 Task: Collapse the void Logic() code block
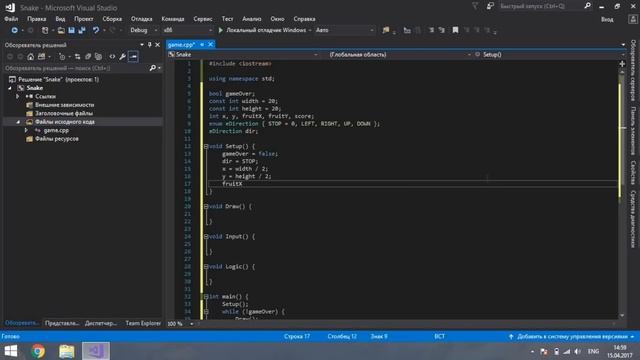206,267
